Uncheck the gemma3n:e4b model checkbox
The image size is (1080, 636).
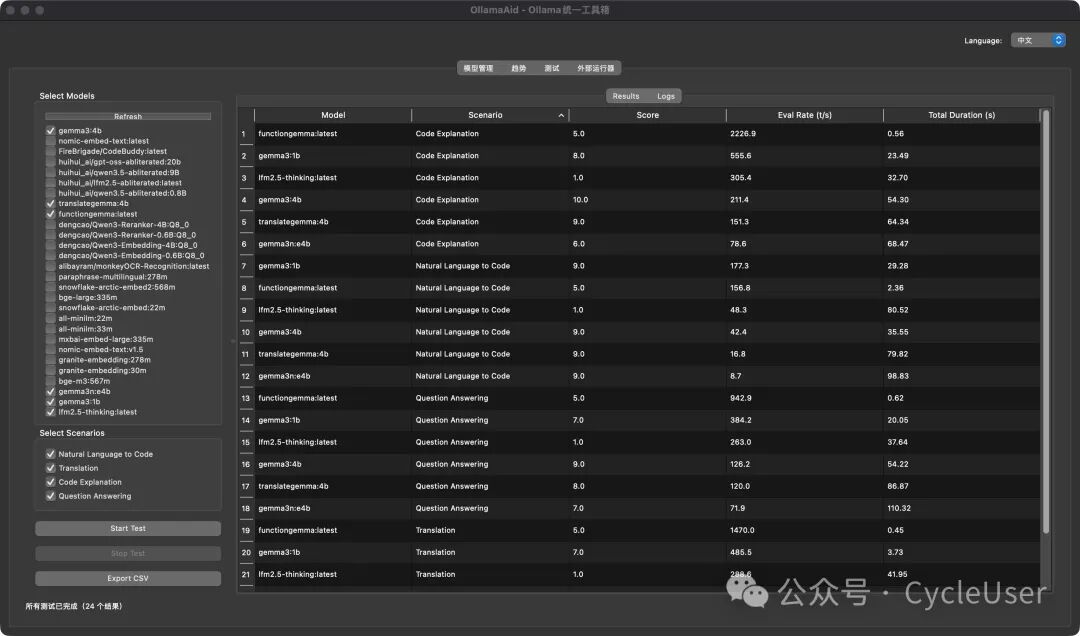50,391
